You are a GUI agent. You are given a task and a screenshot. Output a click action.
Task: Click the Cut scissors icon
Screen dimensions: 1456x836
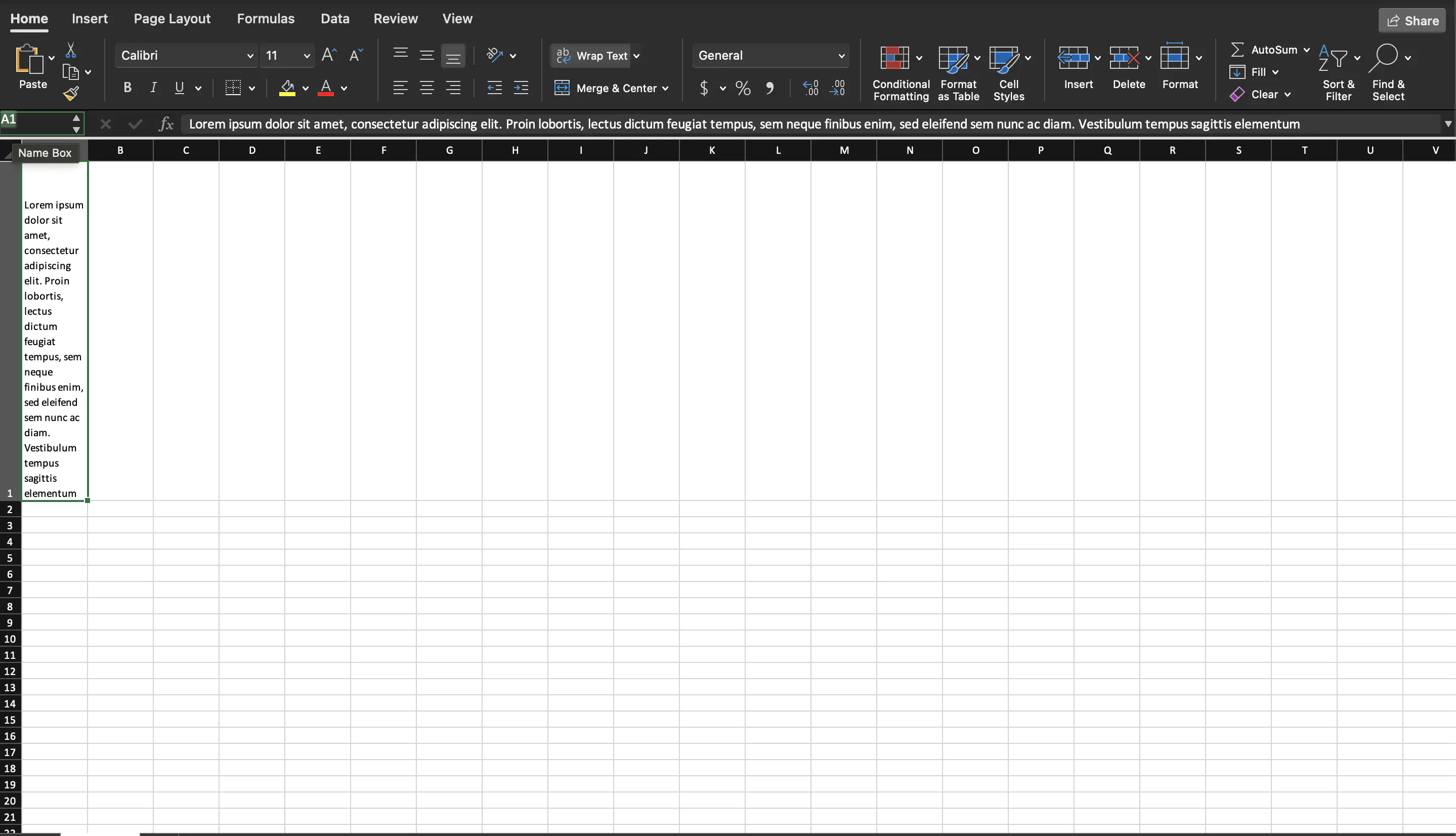click(71, 51)
